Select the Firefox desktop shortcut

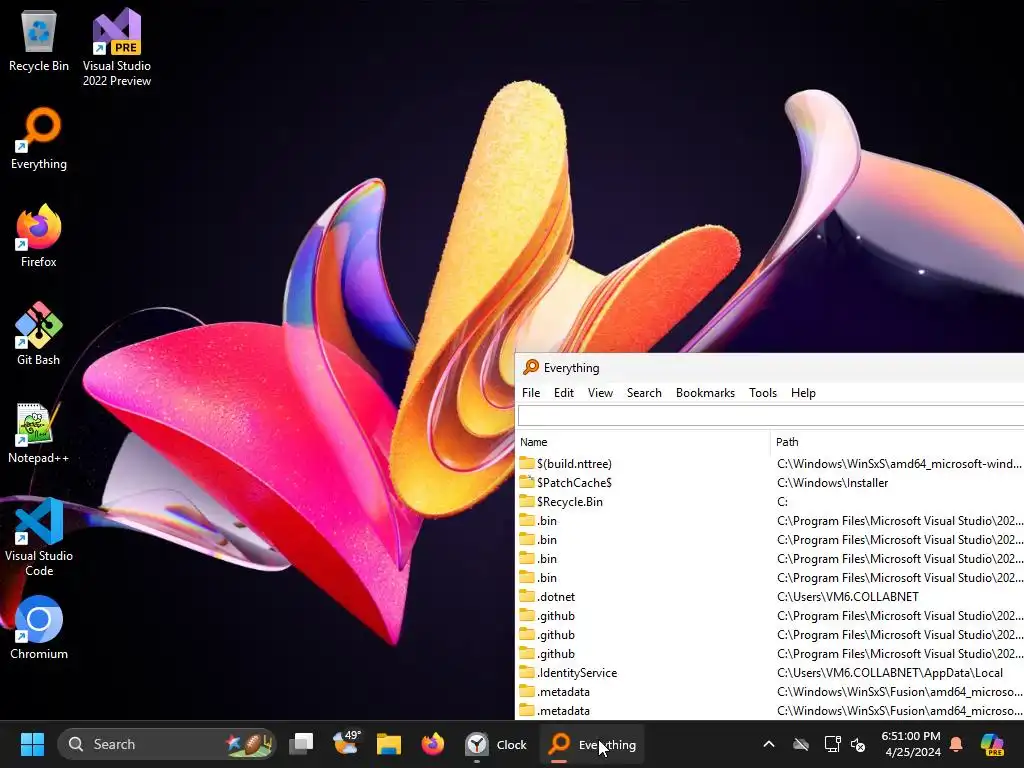[39, 236]
